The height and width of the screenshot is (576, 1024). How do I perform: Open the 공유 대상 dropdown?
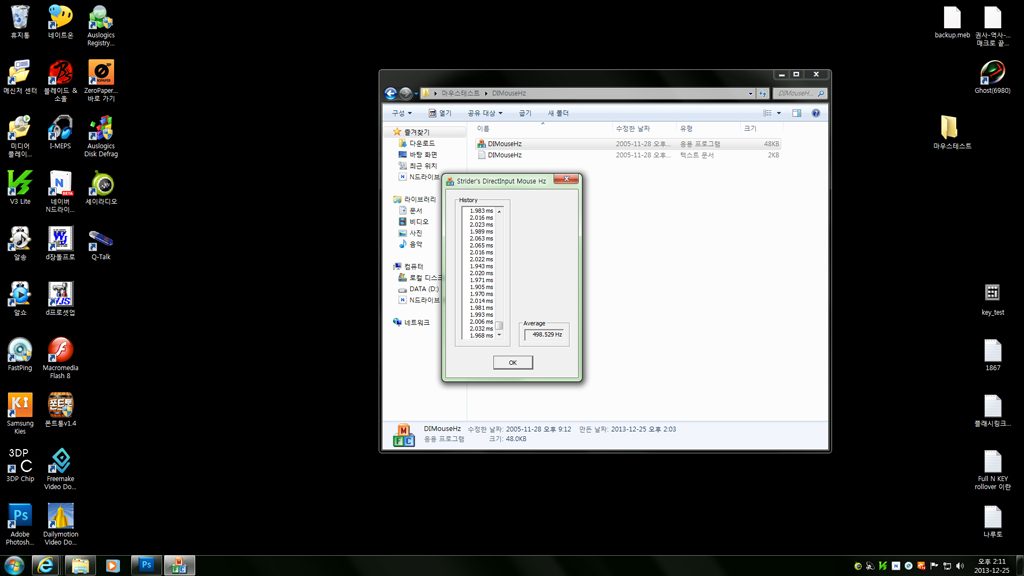tap(485, 113)
